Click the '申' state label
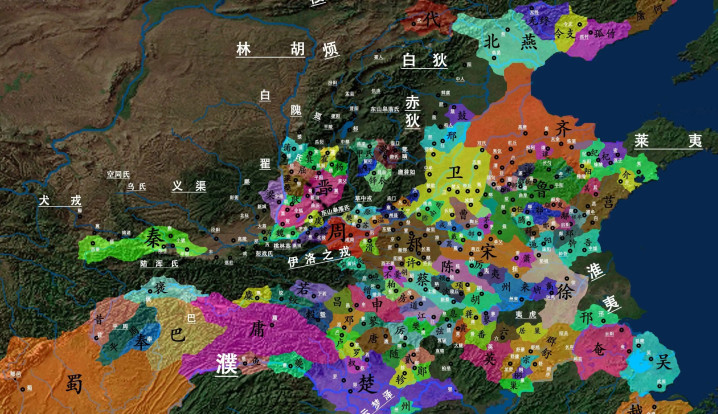The height and width of the screenshot is (414, 718). coord(378,304)
